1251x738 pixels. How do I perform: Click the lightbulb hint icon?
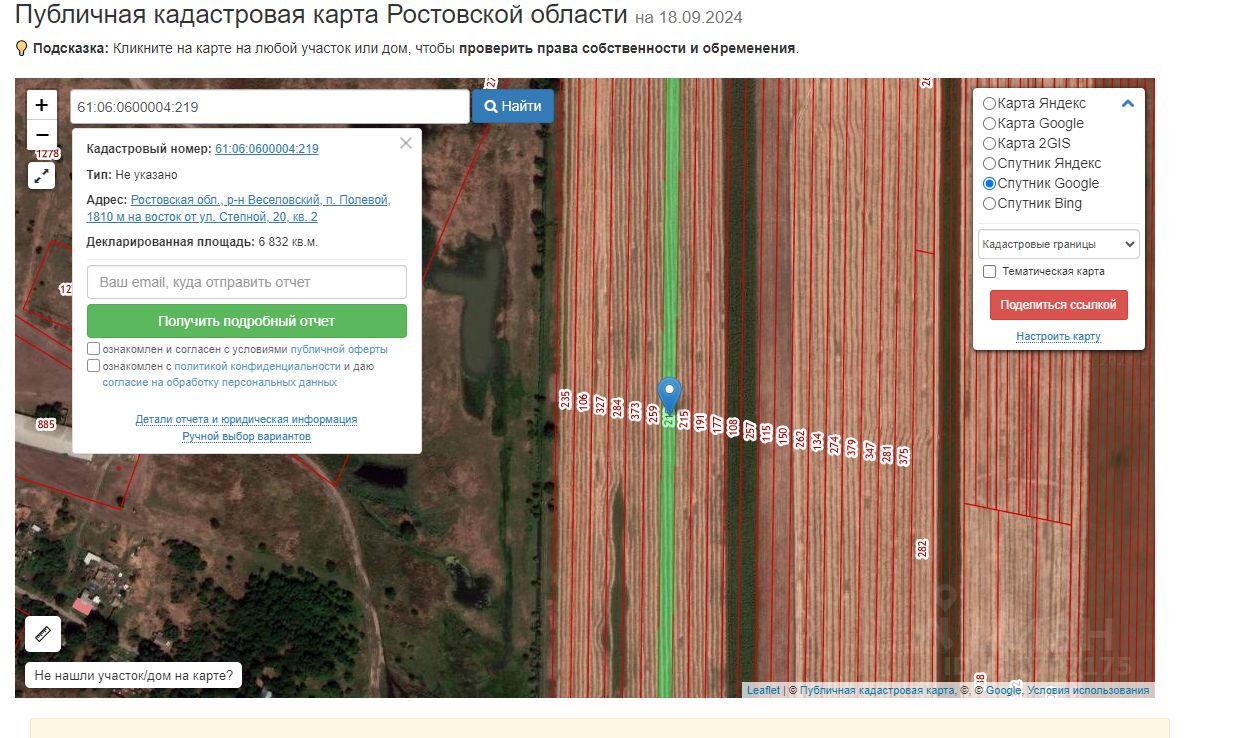click(x=22, y=48)
